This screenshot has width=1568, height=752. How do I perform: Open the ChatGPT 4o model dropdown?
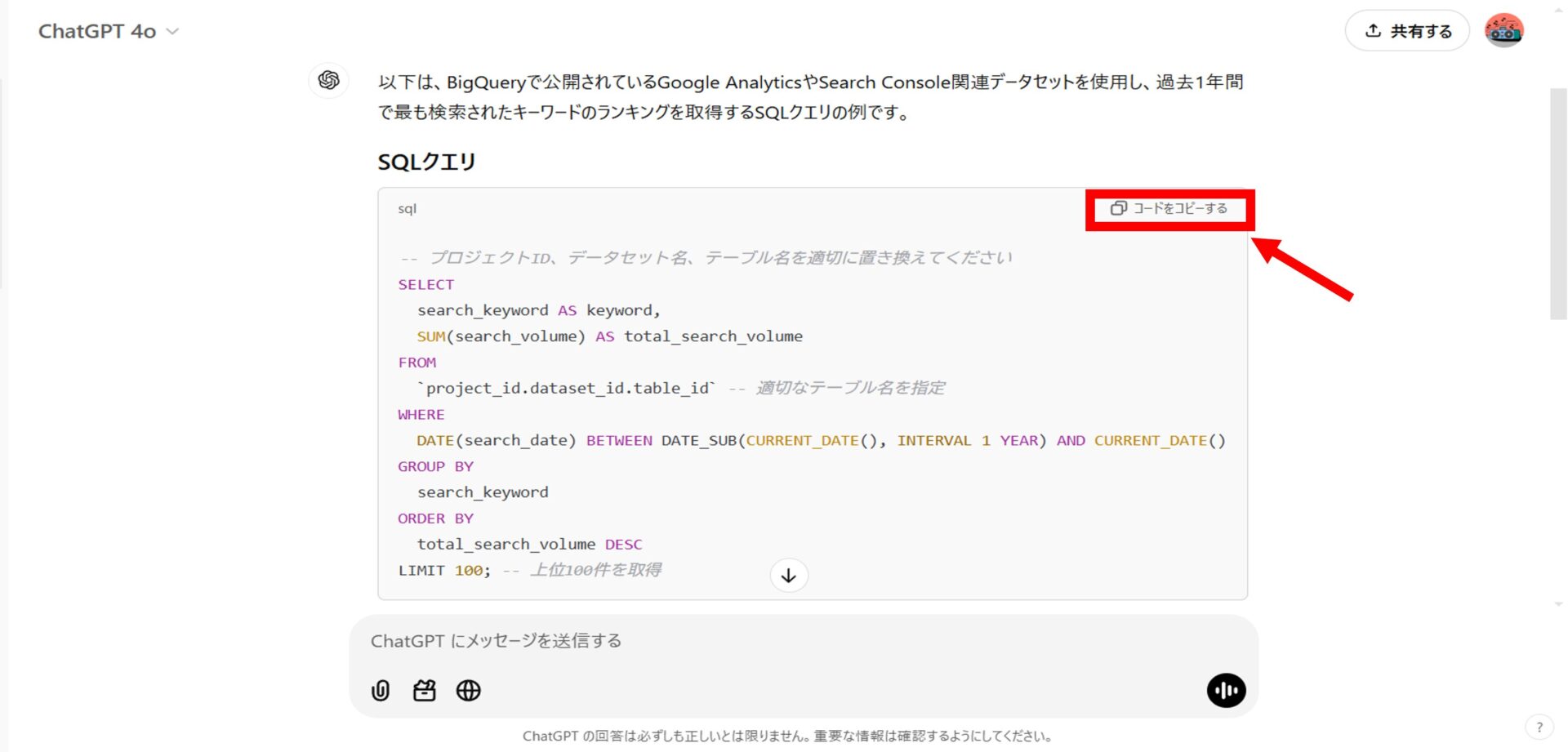coord(109,31)
